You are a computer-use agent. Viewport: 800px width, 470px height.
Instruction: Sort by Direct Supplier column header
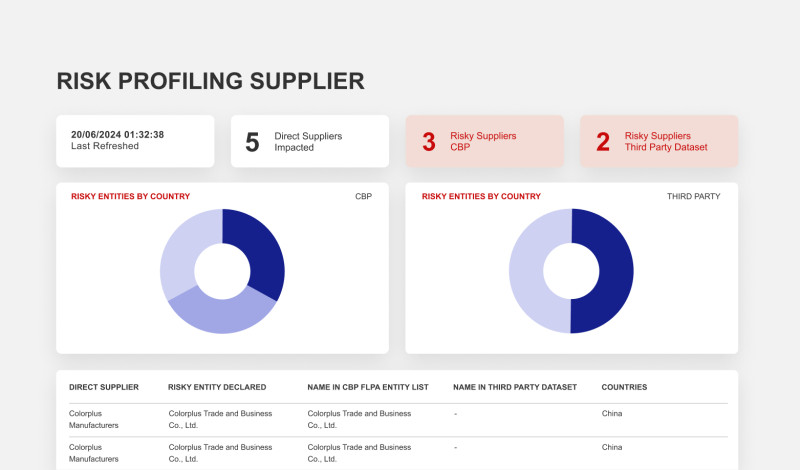[x=104, y=387]
